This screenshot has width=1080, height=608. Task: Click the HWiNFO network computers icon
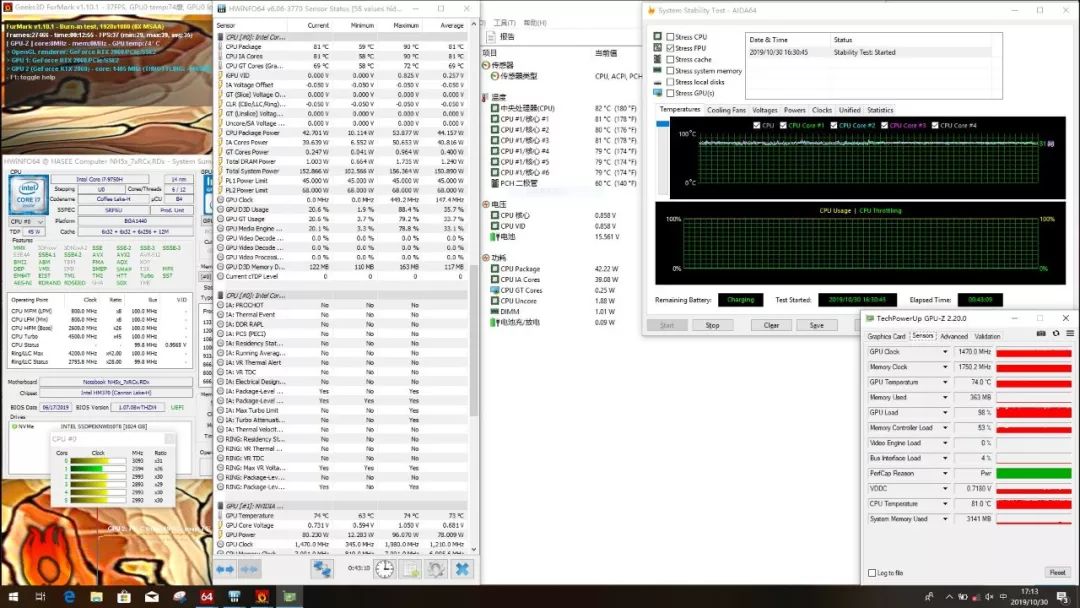click(322, 569)
